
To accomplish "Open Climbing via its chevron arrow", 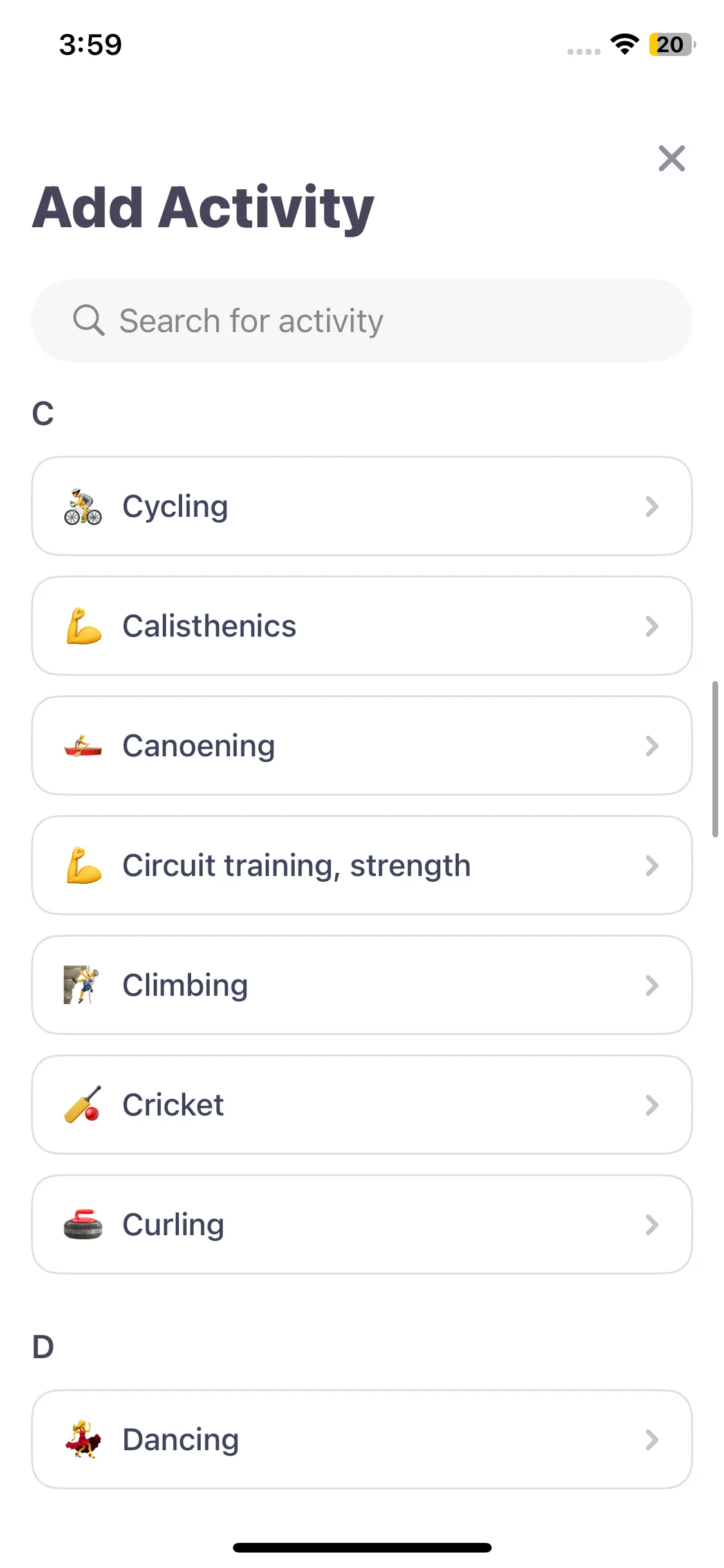I will tap(652, 985).
